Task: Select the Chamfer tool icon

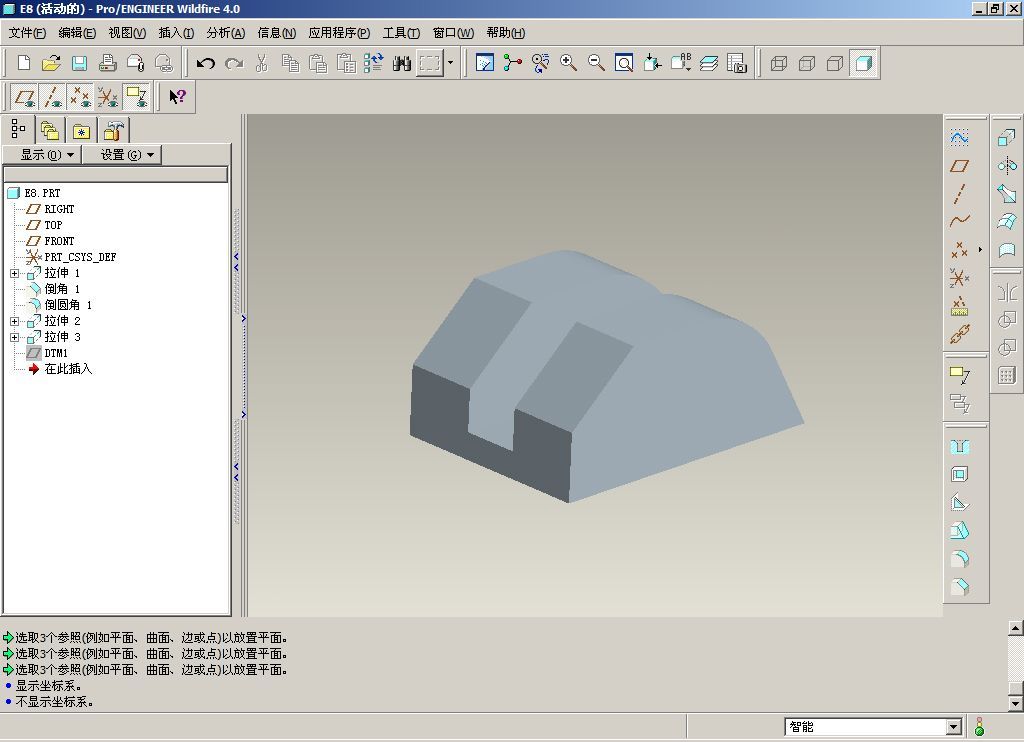Action: click(959, 587)
